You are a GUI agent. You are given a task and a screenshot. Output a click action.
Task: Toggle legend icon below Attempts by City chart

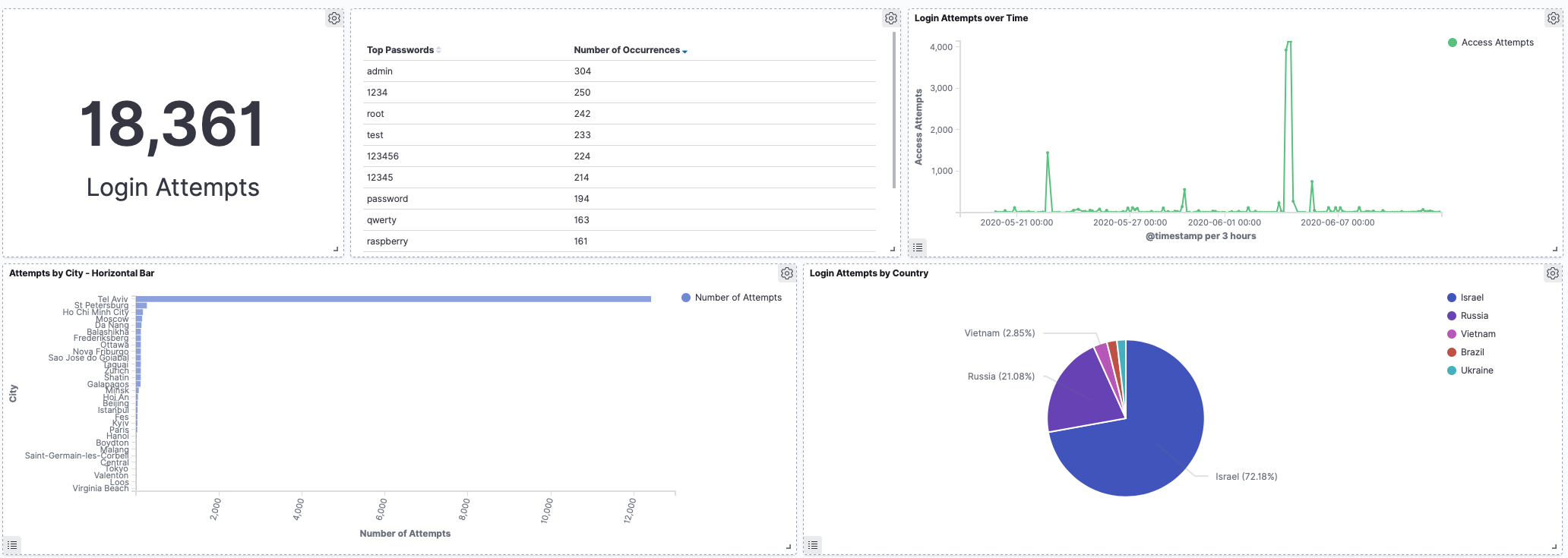pos(12,545)
